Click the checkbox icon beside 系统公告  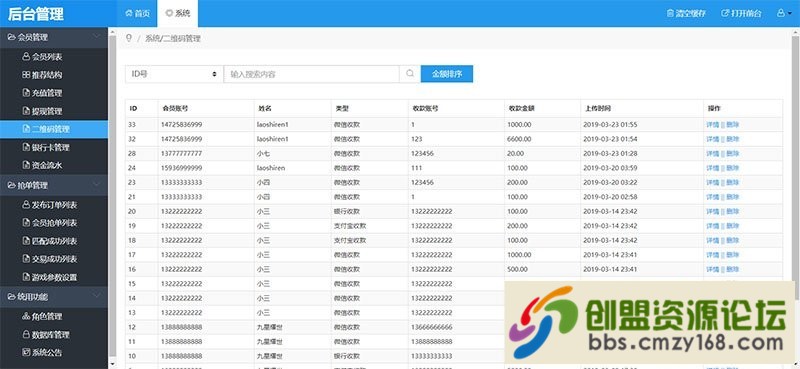tap(27, 352)
